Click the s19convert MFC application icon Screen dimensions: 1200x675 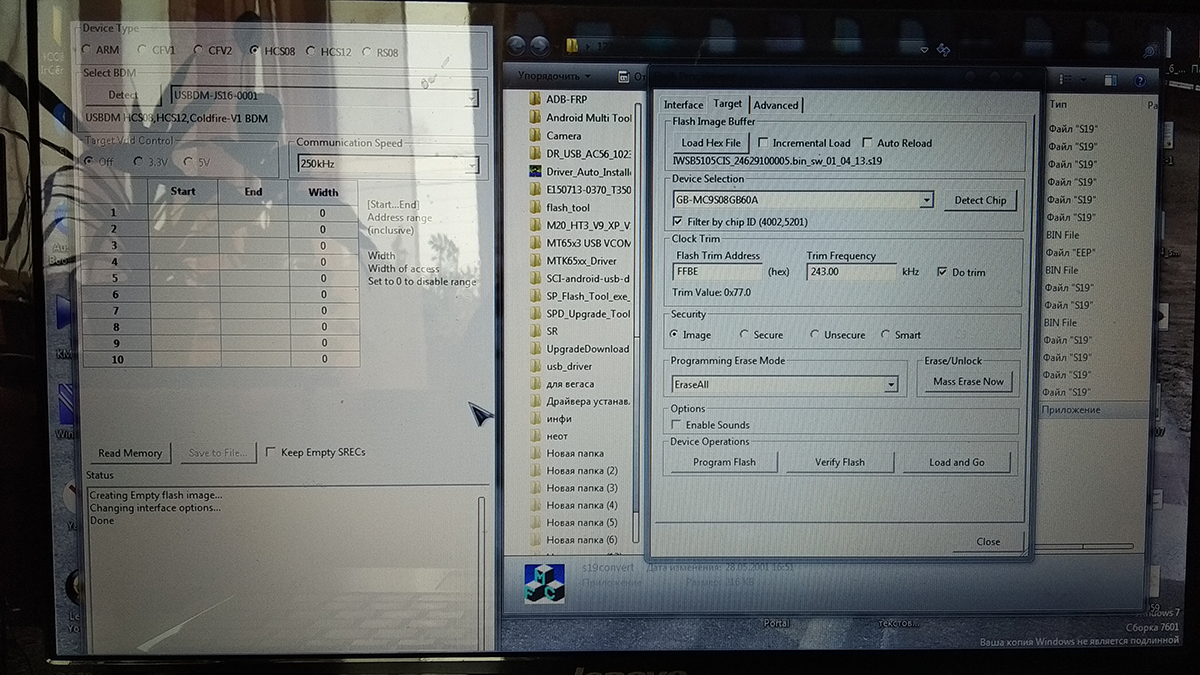click(x=545, y=583)
